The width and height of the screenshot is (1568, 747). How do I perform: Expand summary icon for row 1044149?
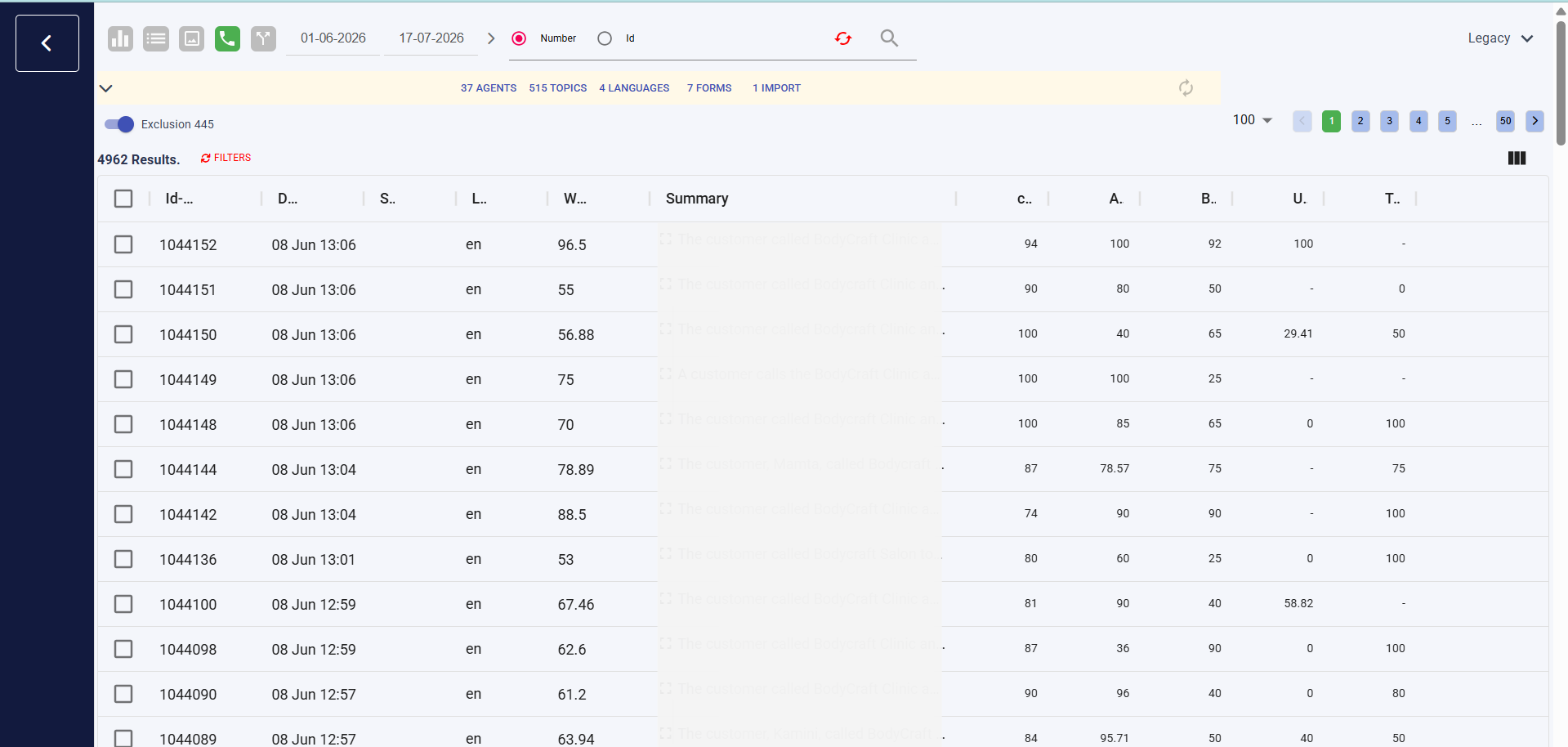tap(666, 373)
